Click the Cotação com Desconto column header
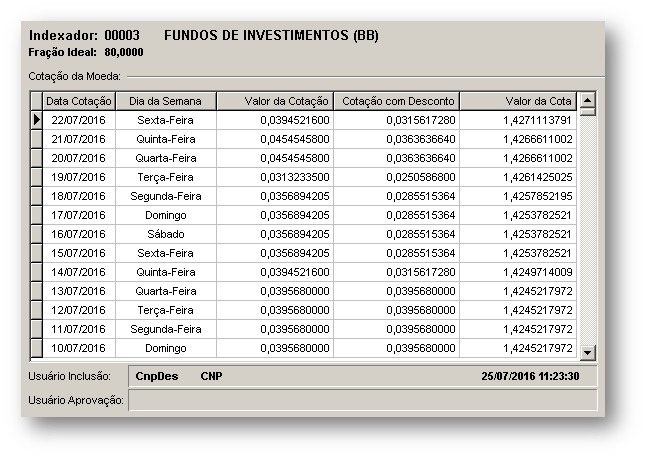Viewport: 647px width, 459px height. [397, 101]
